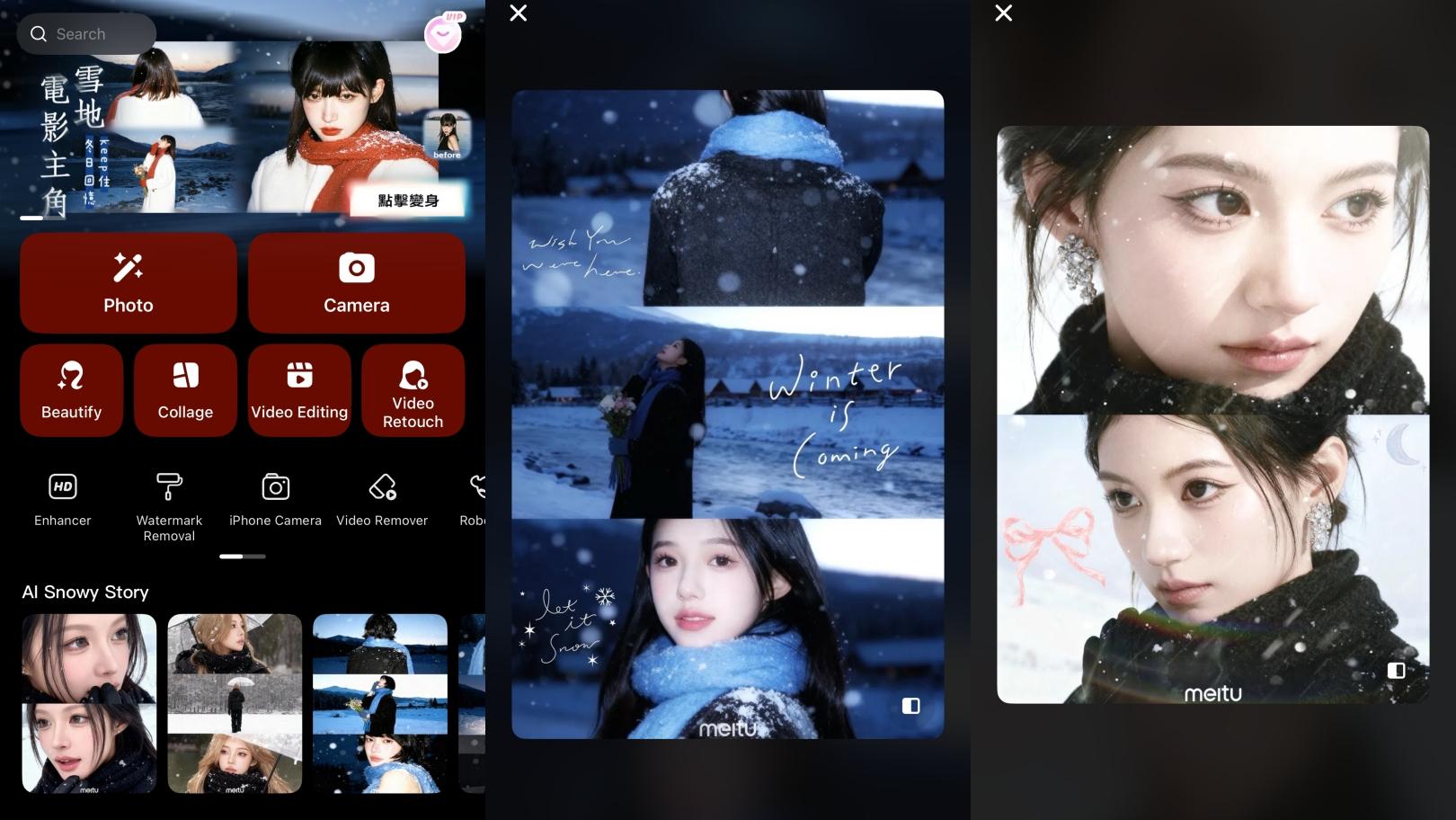The width and height of the screenshot is (1456, 820).
Task: Open the pink VIP heart badge
Action: click(443, 34)
